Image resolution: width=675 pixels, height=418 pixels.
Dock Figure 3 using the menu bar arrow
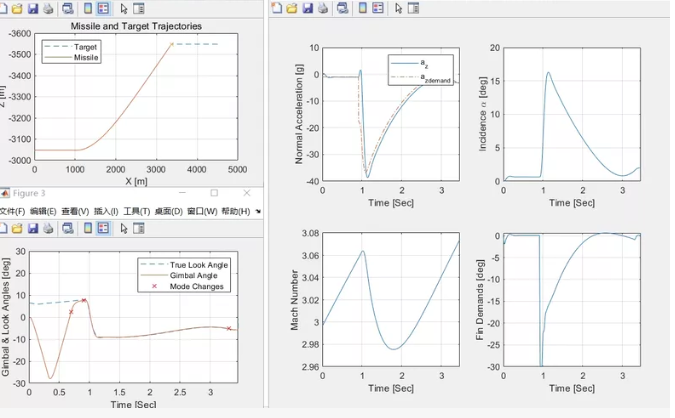(x=258, y=211)
